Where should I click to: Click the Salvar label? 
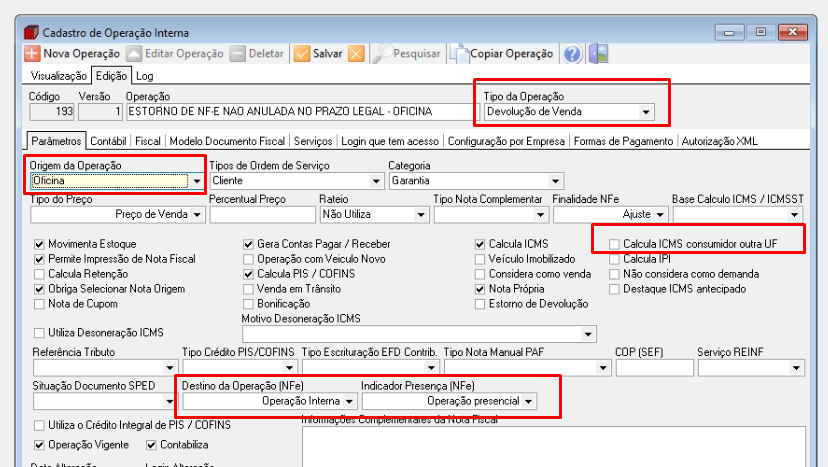pyautogui.click(x=327, y=54)
